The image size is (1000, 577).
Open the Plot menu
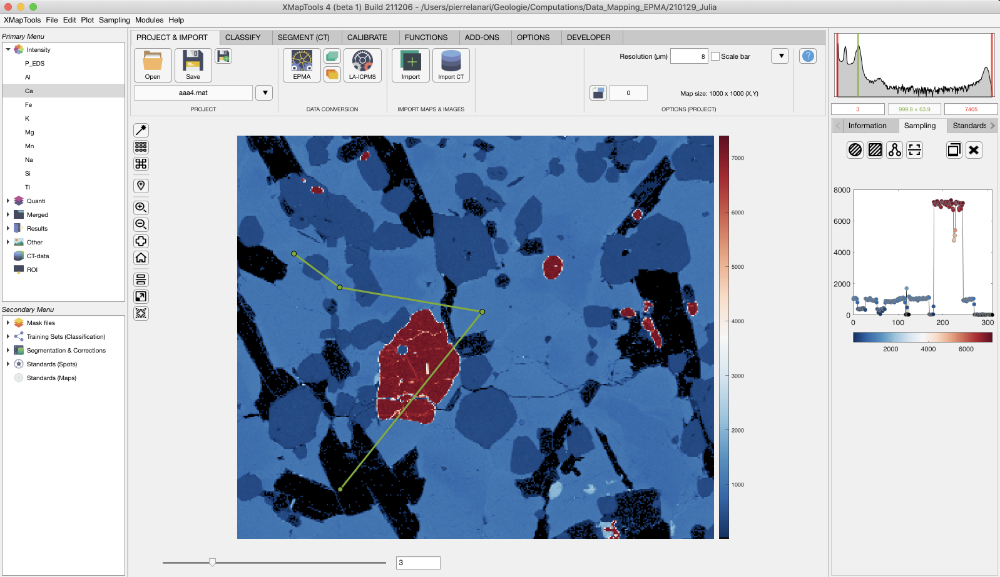point(87,20)
